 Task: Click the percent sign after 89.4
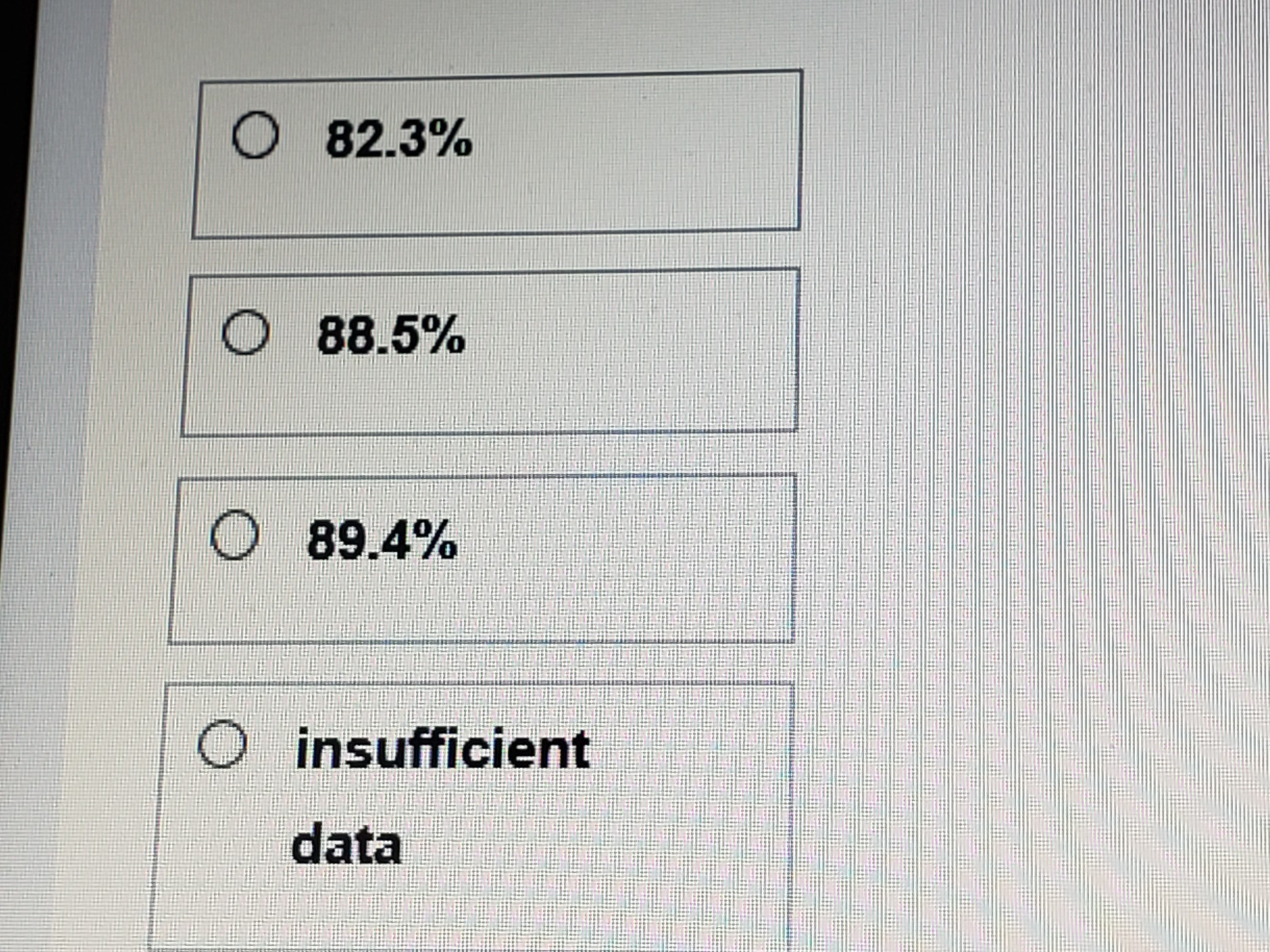click(x=436, y=540)
